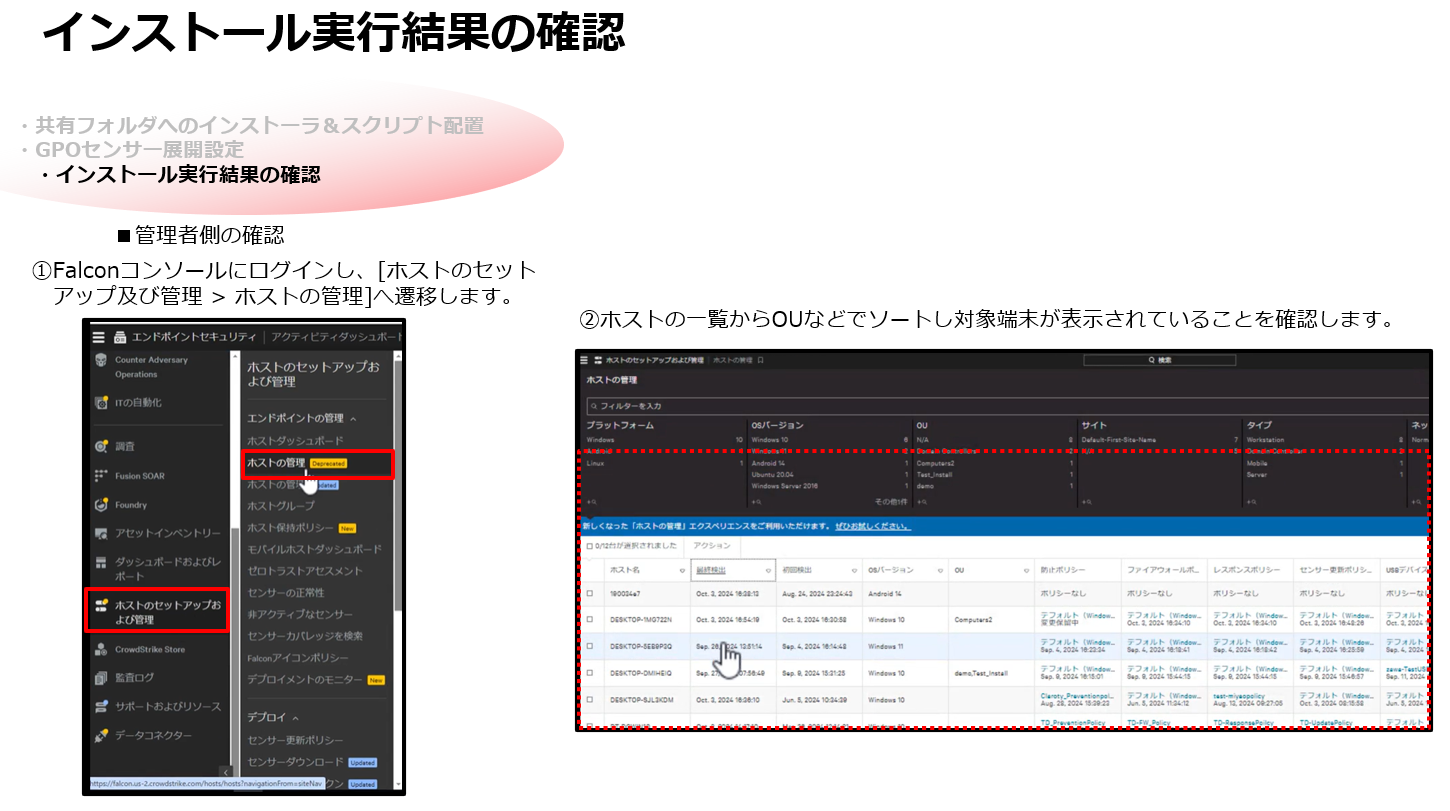Viewport: 1450px width, 811px height.
Task: Click the OSバージョン filter add-search icon
Action: (x=756, y=501)
